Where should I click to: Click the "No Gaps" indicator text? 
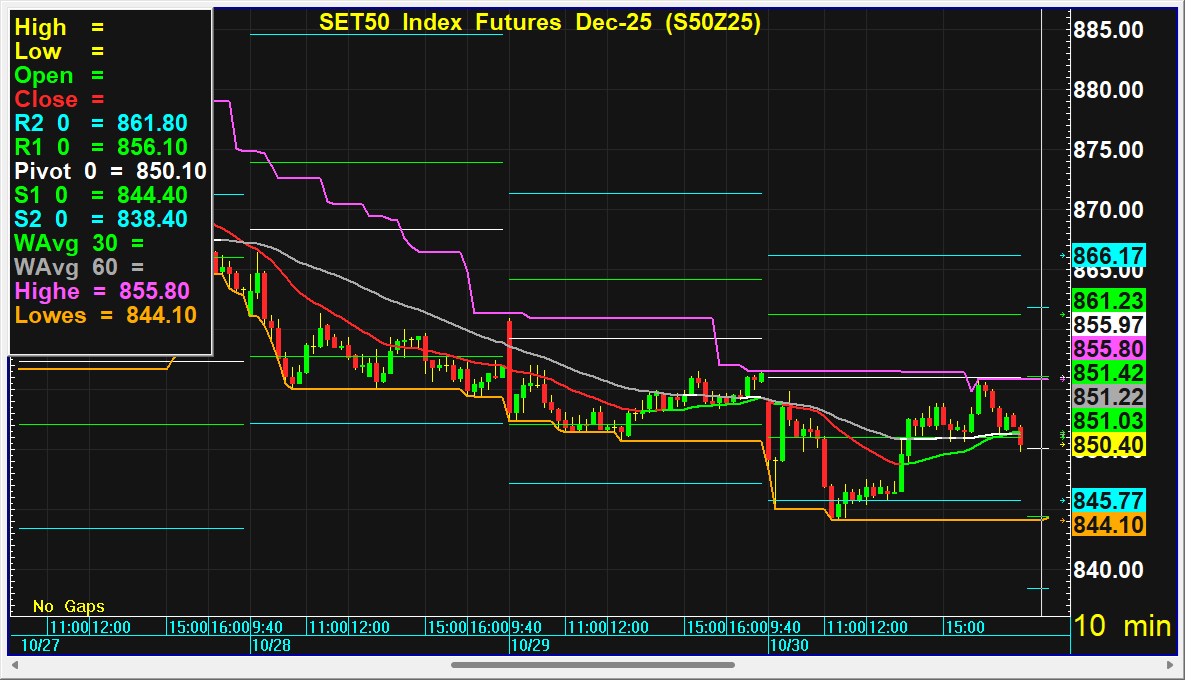[68, 606]
